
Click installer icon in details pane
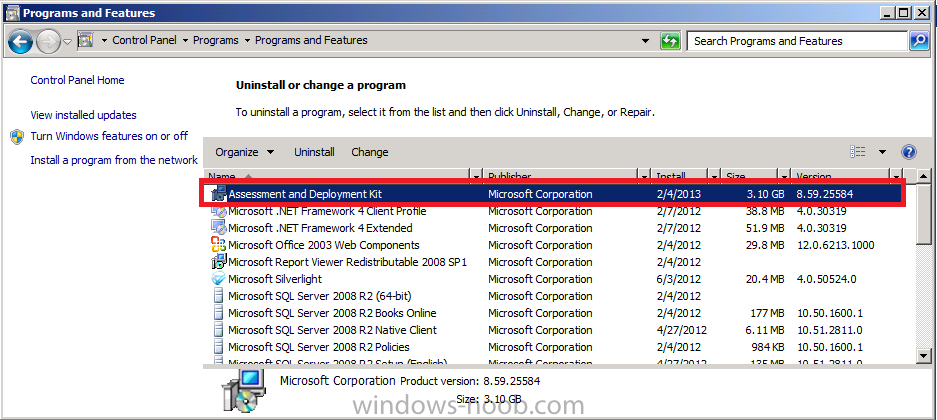click(x=243, y=391)
